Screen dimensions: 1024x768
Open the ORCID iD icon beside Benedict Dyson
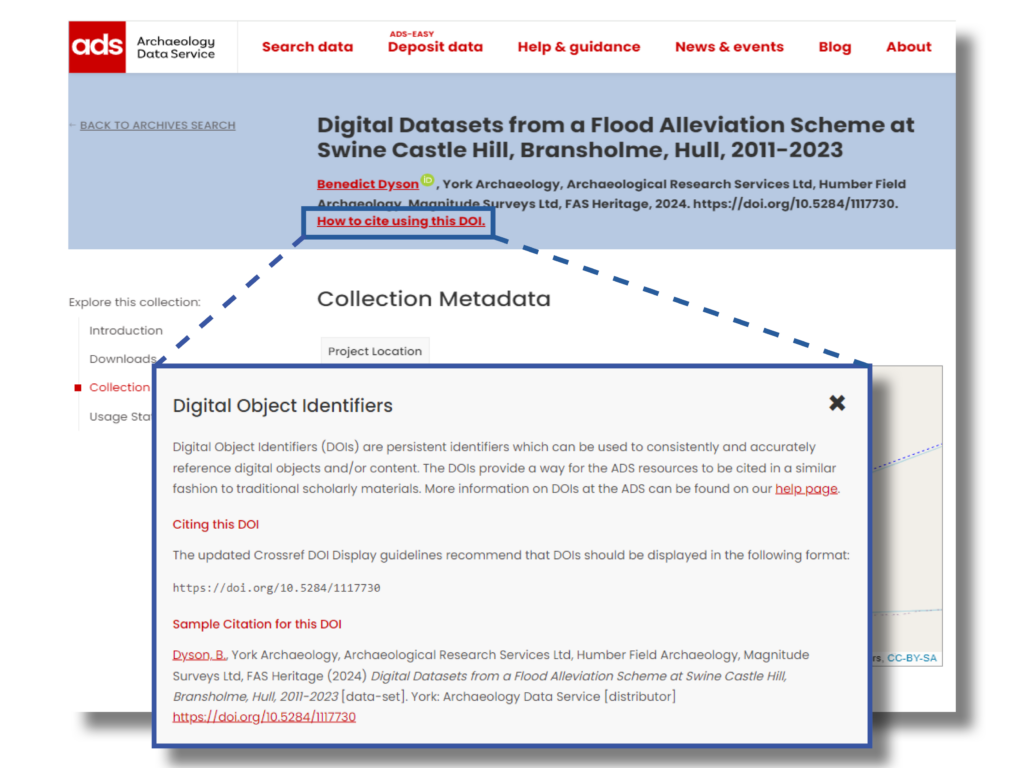(428, 180)
